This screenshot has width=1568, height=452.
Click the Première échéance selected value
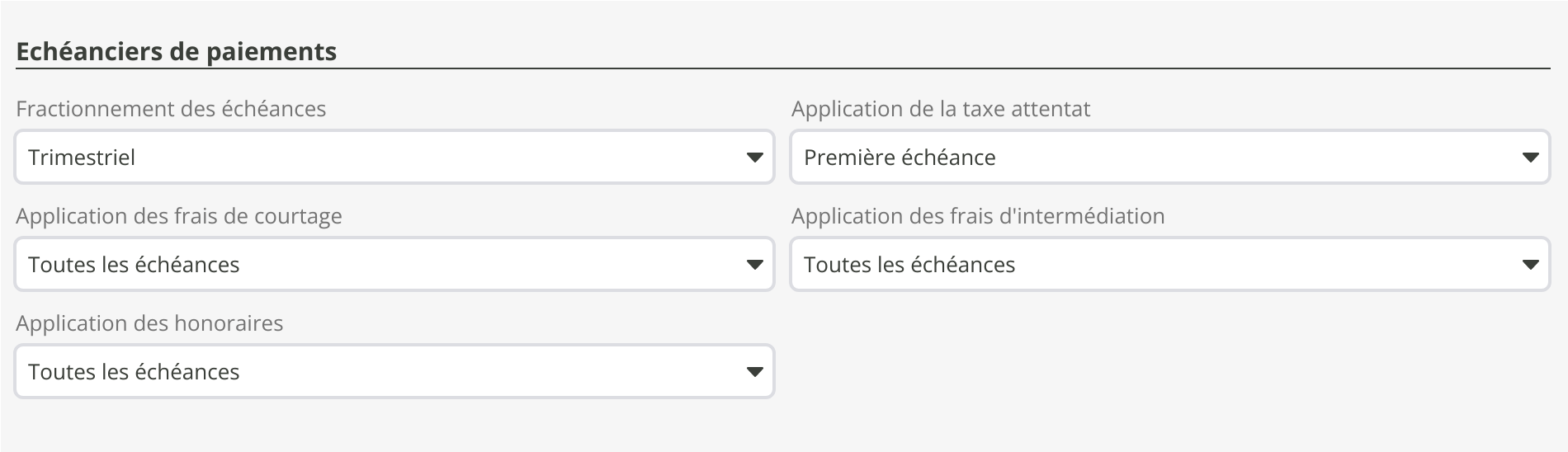click(x=900, y=158)
